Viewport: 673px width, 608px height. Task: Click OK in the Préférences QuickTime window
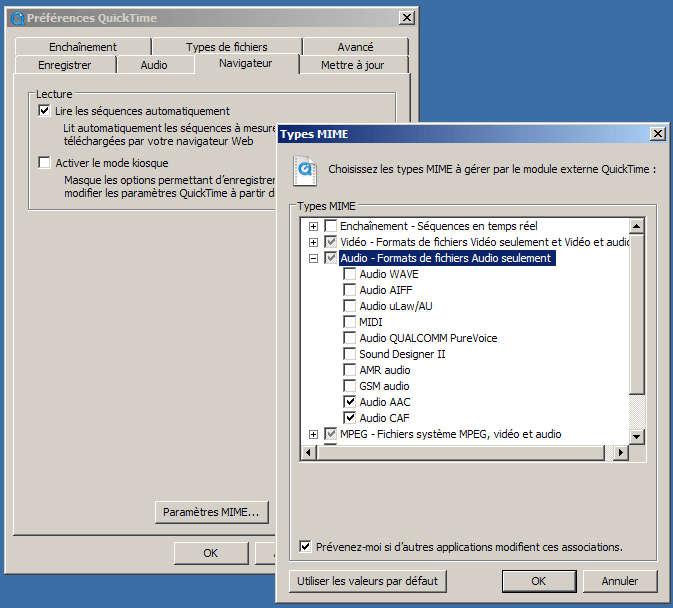(x=211, y=553)
